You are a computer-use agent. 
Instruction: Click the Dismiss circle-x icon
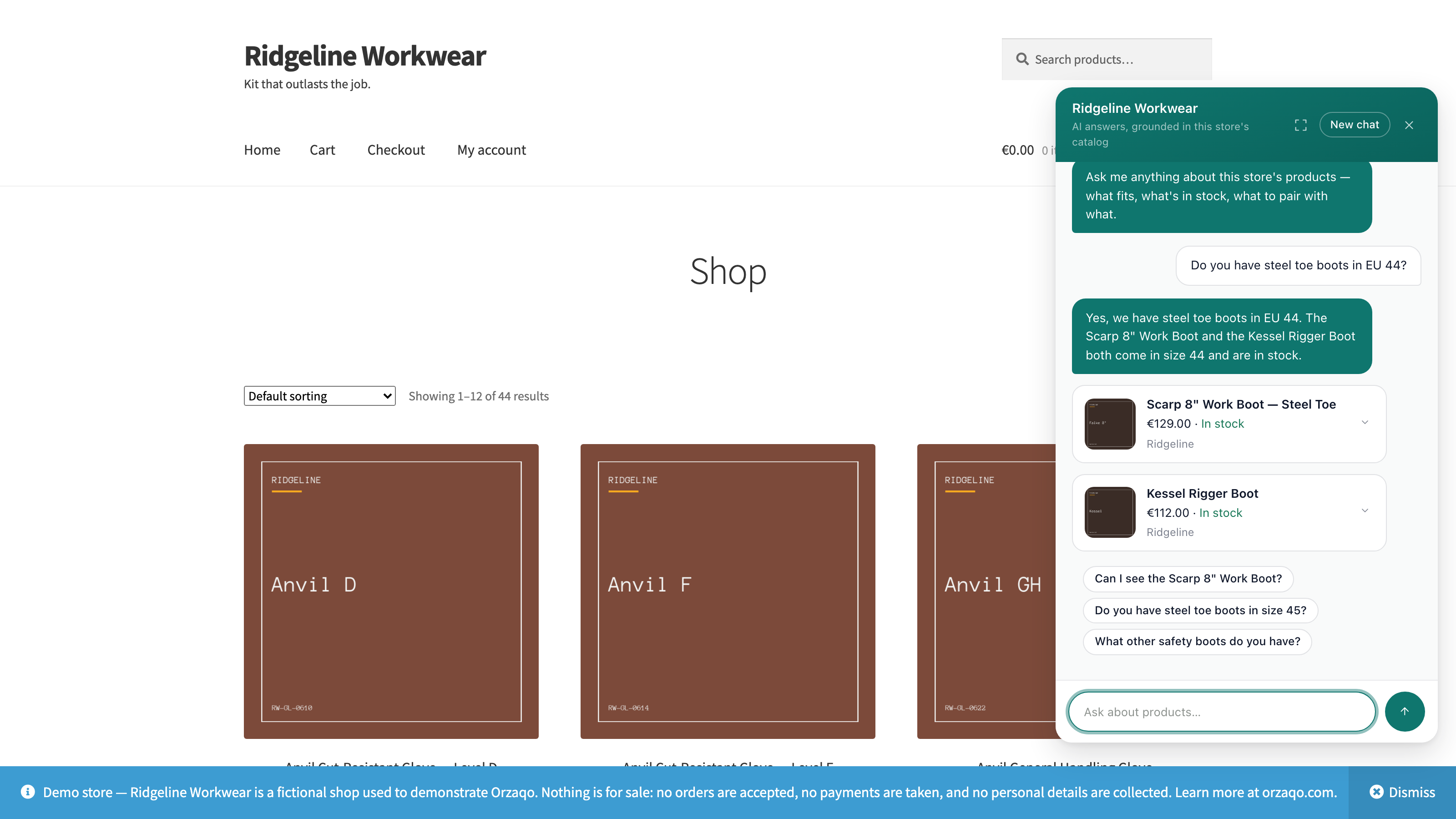pyautogui.click(x=1377, y=792)
